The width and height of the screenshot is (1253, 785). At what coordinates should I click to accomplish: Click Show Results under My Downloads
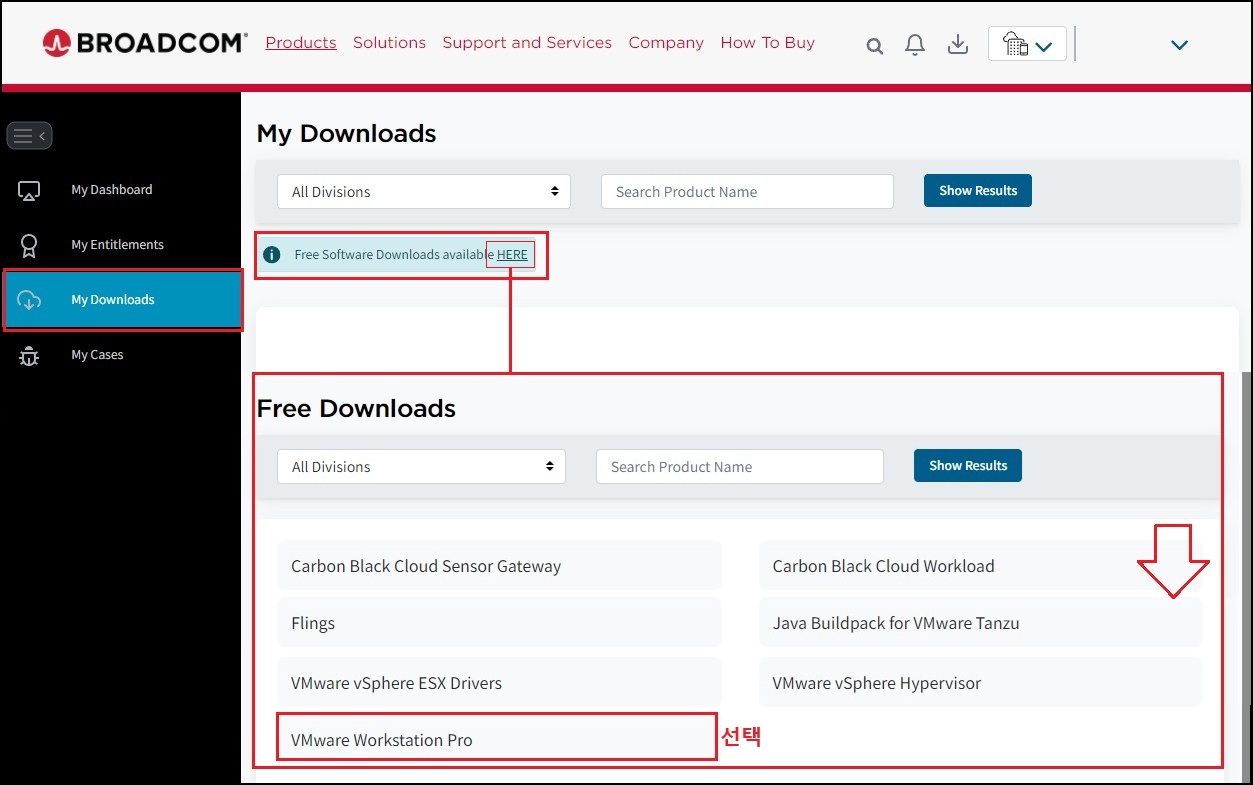pos(978,191)
